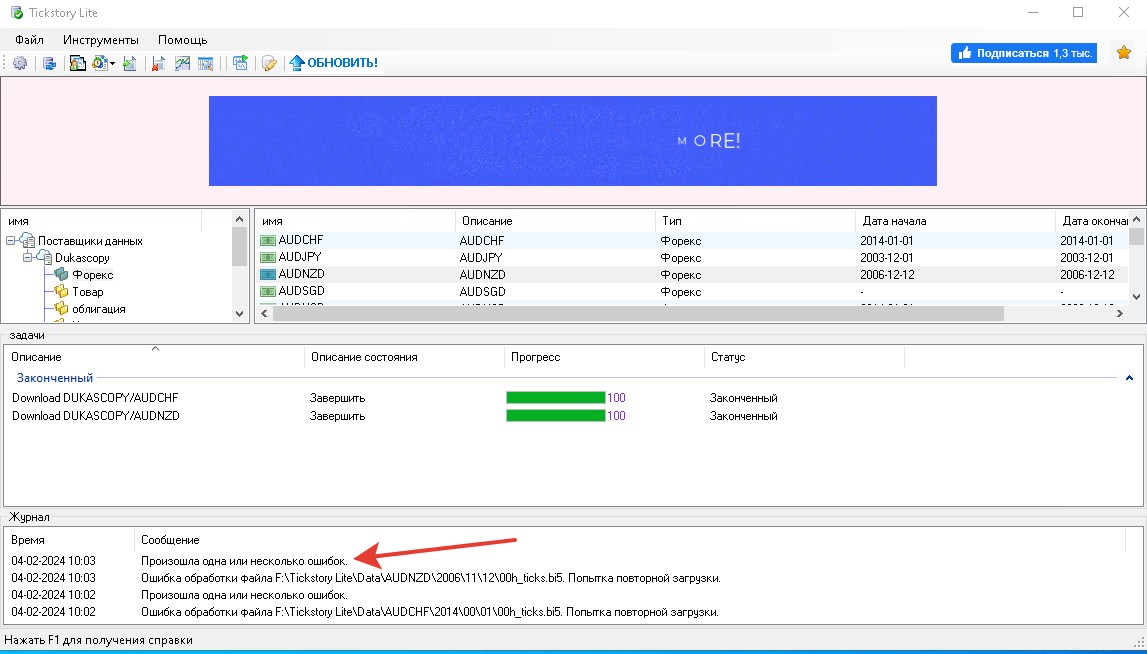Click the Dukascopy provider node label
The height and width of the screenshot is (654, 1147).
(83, 258)
